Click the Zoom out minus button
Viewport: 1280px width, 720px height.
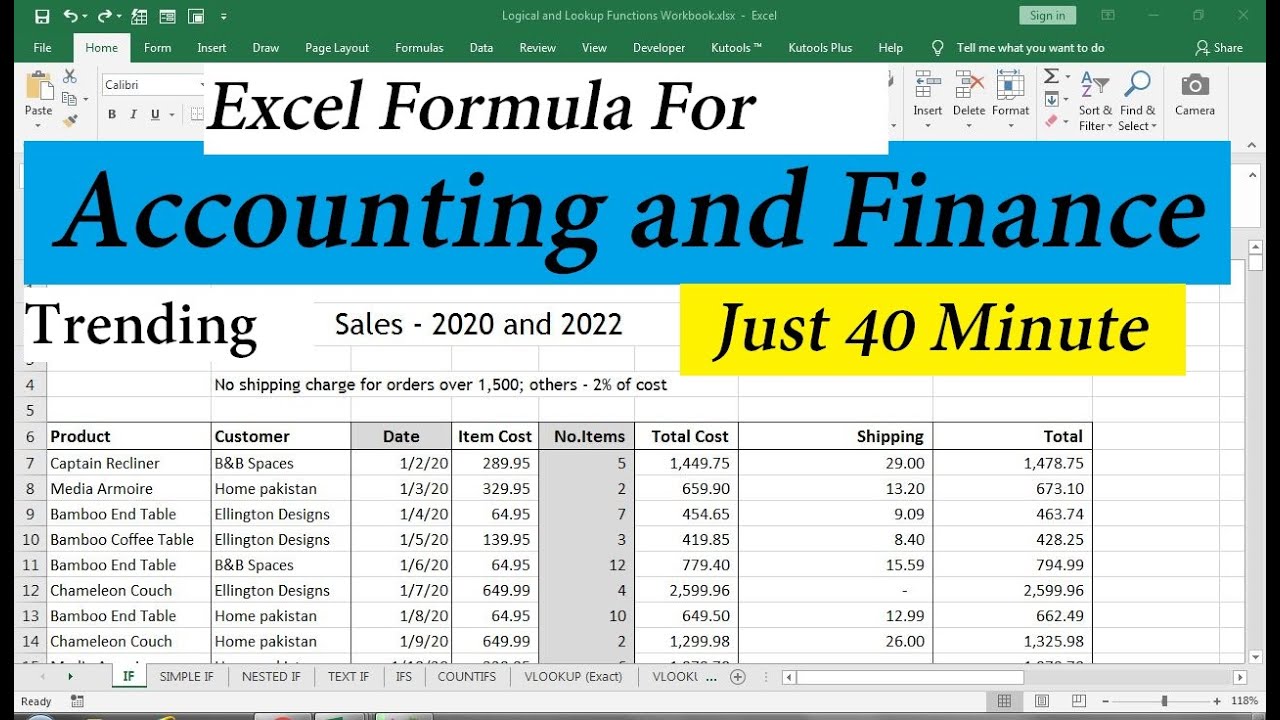(1106, 702)
